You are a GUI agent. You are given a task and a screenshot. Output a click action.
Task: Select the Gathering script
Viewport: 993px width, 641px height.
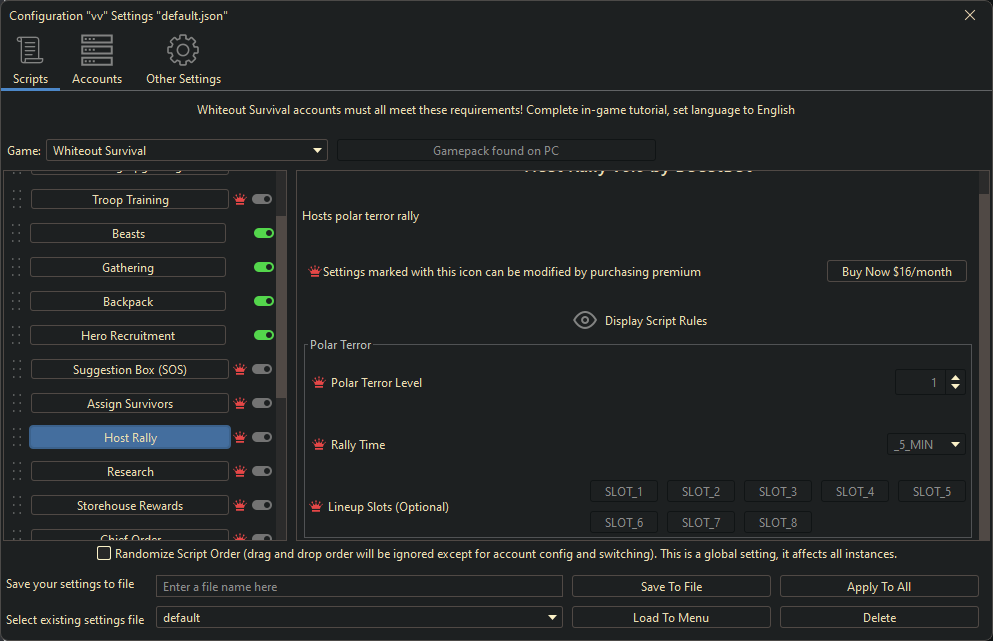pos(128,267)
